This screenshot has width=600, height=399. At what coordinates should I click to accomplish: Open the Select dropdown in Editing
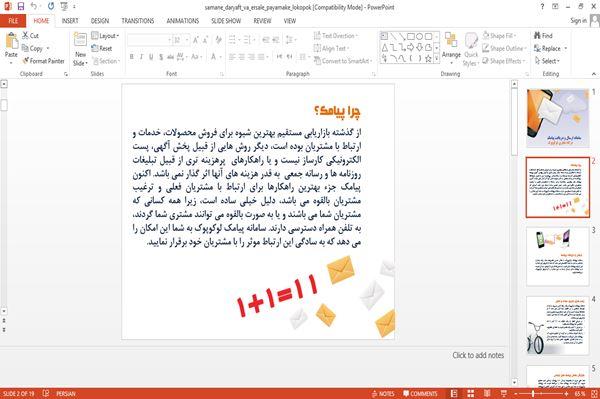point(547,61)
